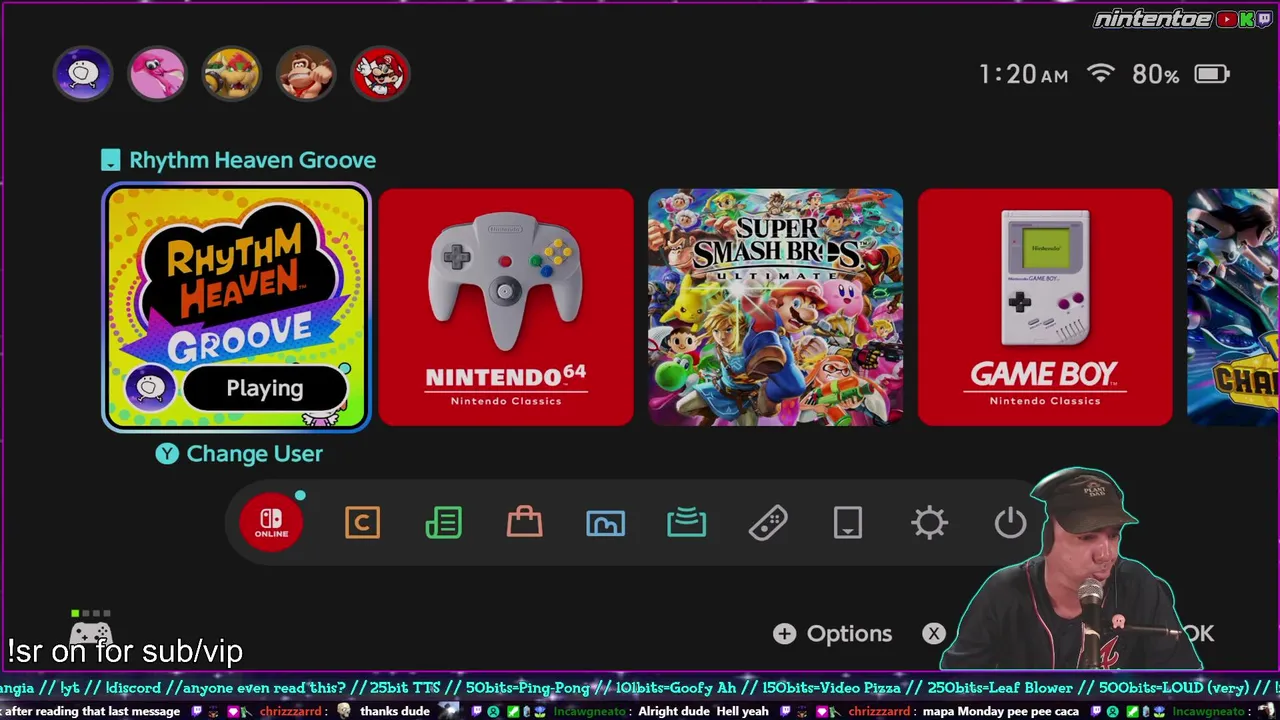Viewport: 1280px width, 720px height.
Task: Click '101bits=Goofy Ah' in the ticker
Action: (675, 688)
